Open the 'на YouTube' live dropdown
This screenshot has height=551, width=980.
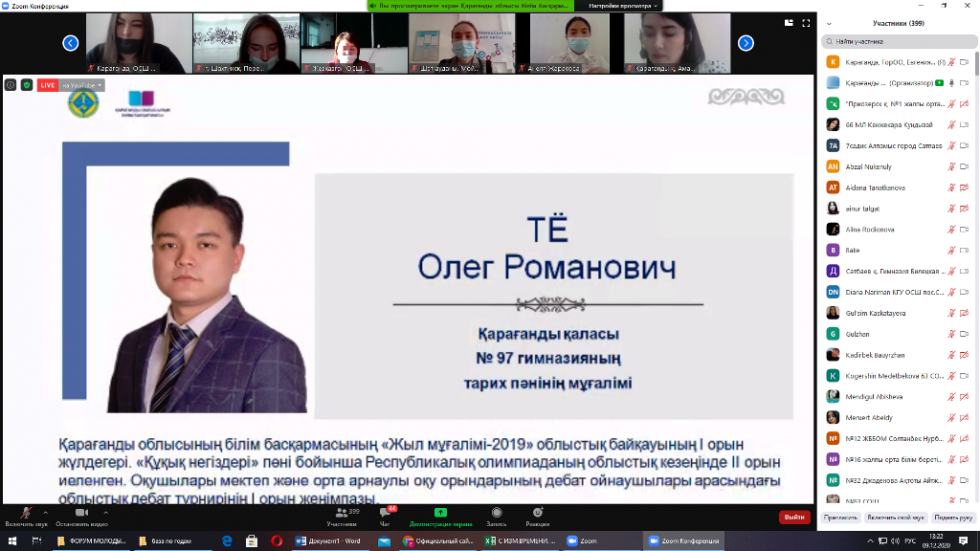[83, 85]
